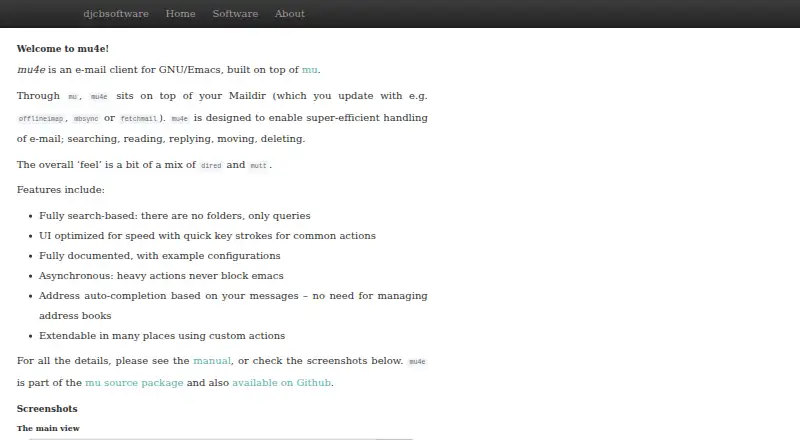The image size is (800, 440).
Task: Visit the 'available on Github' link
Action: [x=282, y=383]
